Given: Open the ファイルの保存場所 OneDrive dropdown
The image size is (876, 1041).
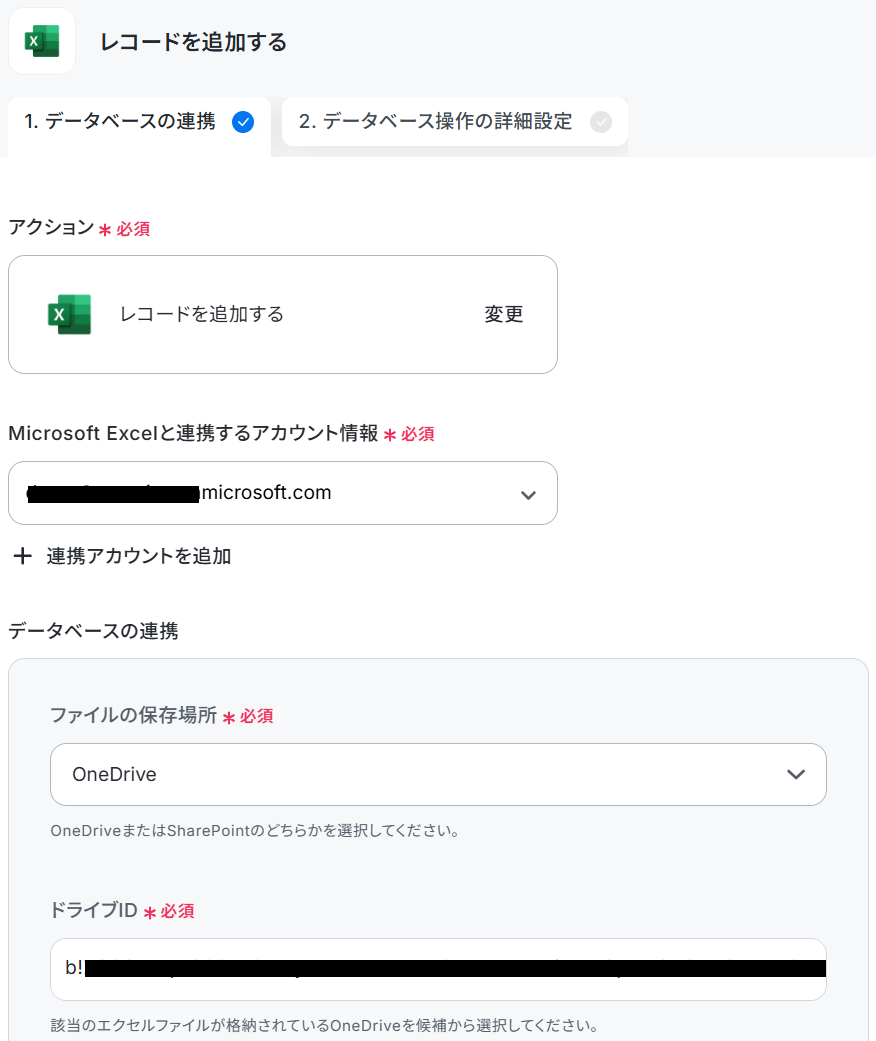Looking at the screenshot, I should pyautogui.click(x=438, y=774).
